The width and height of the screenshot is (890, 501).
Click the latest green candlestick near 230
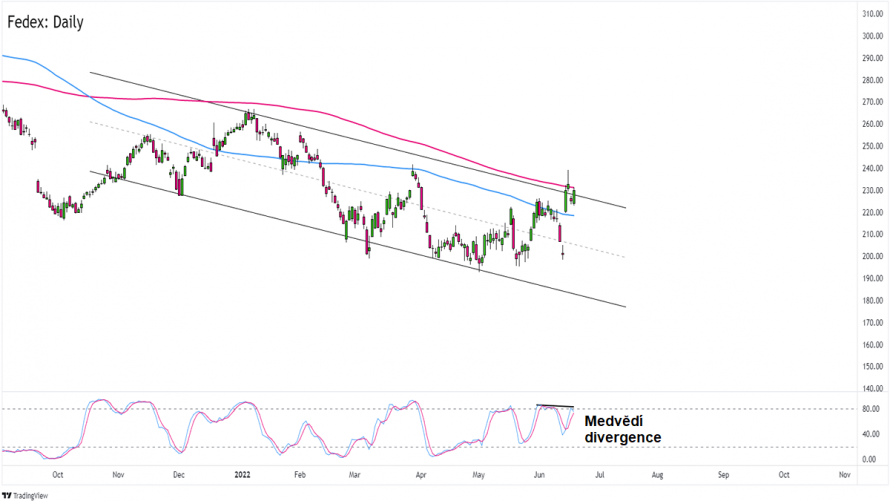[x=574, y=197]
